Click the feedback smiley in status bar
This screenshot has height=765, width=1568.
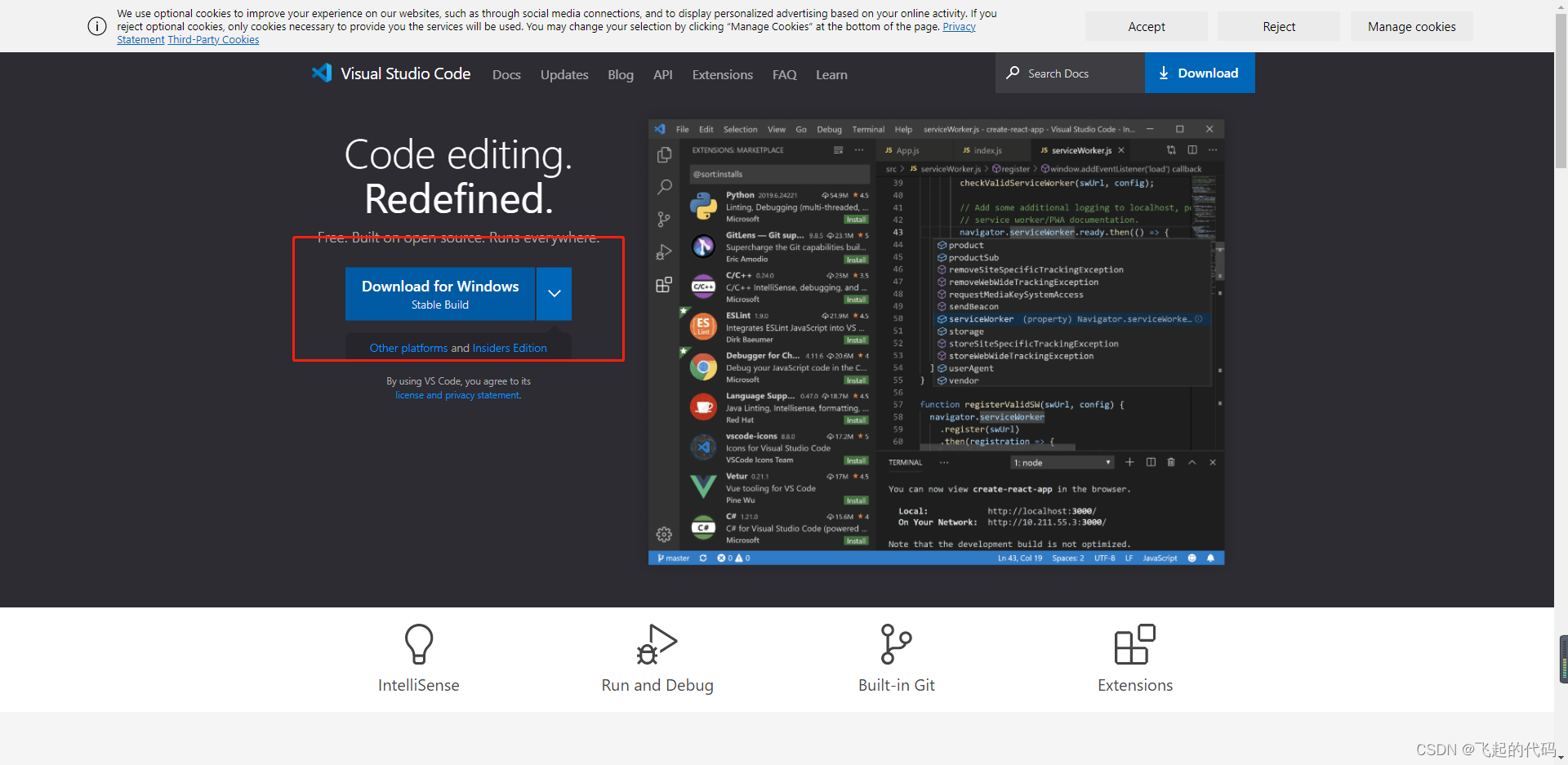1192,558
